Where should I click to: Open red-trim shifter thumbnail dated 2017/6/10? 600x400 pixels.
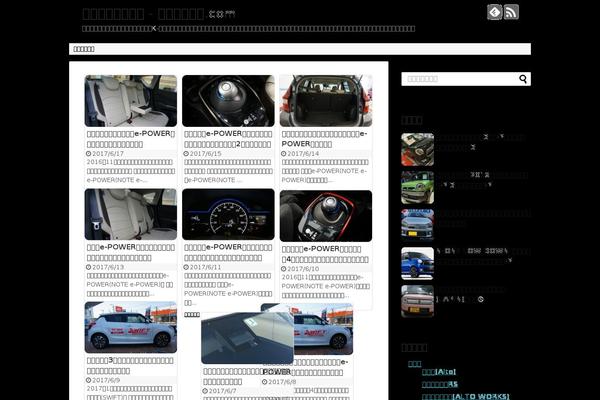click(326, 216)
